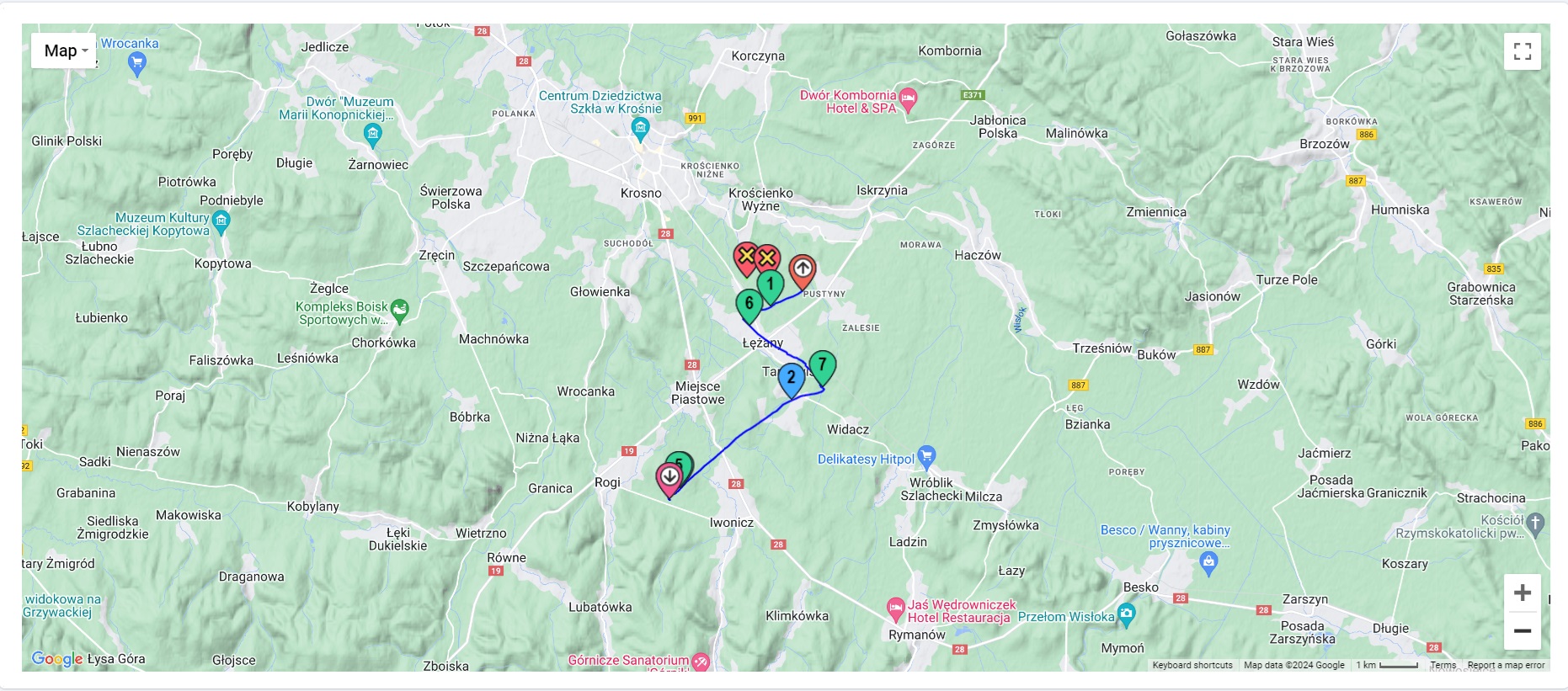
Task: Open Dwór Kombornia Hotel & SPA pin
Action: tap(908, 99)
